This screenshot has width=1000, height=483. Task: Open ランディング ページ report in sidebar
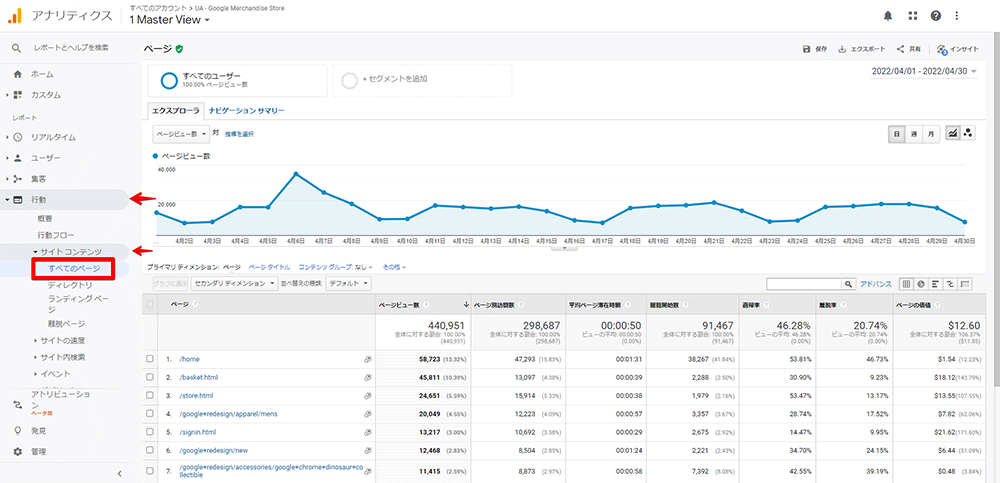(x=79, y=302)
